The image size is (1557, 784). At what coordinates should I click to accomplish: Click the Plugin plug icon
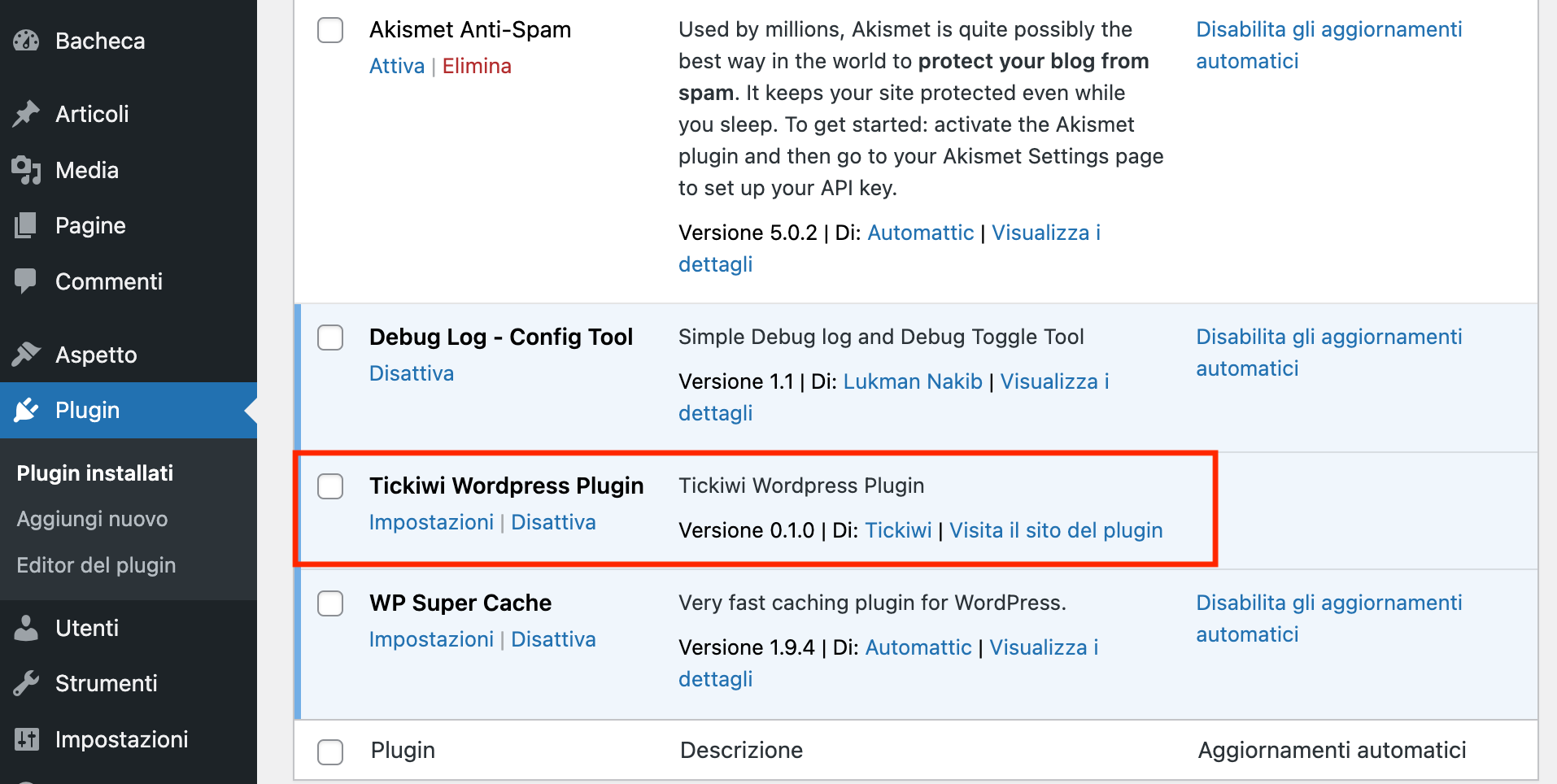coord(27,411)
